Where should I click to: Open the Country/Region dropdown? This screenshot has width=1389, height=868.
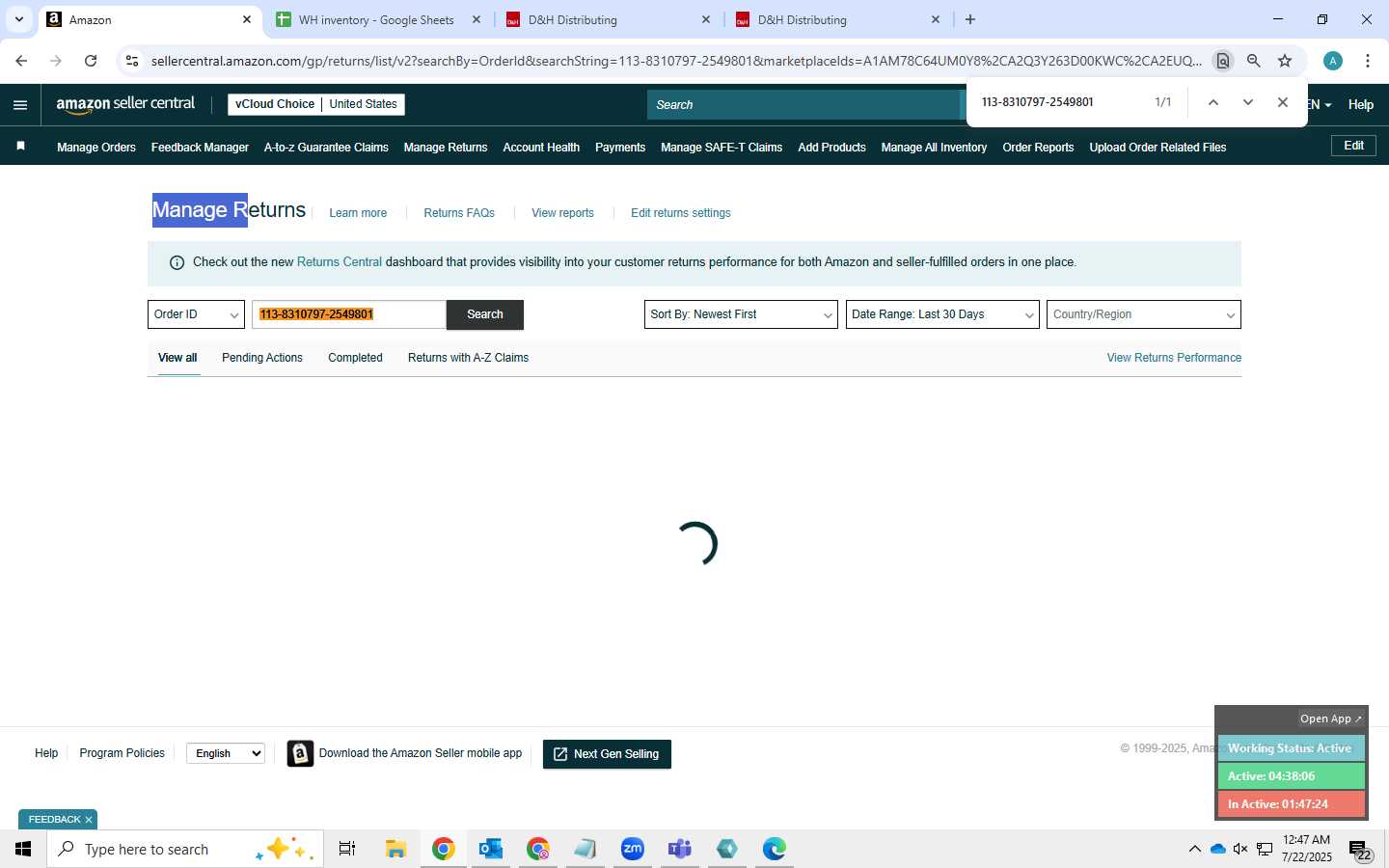pos(1144,314)
